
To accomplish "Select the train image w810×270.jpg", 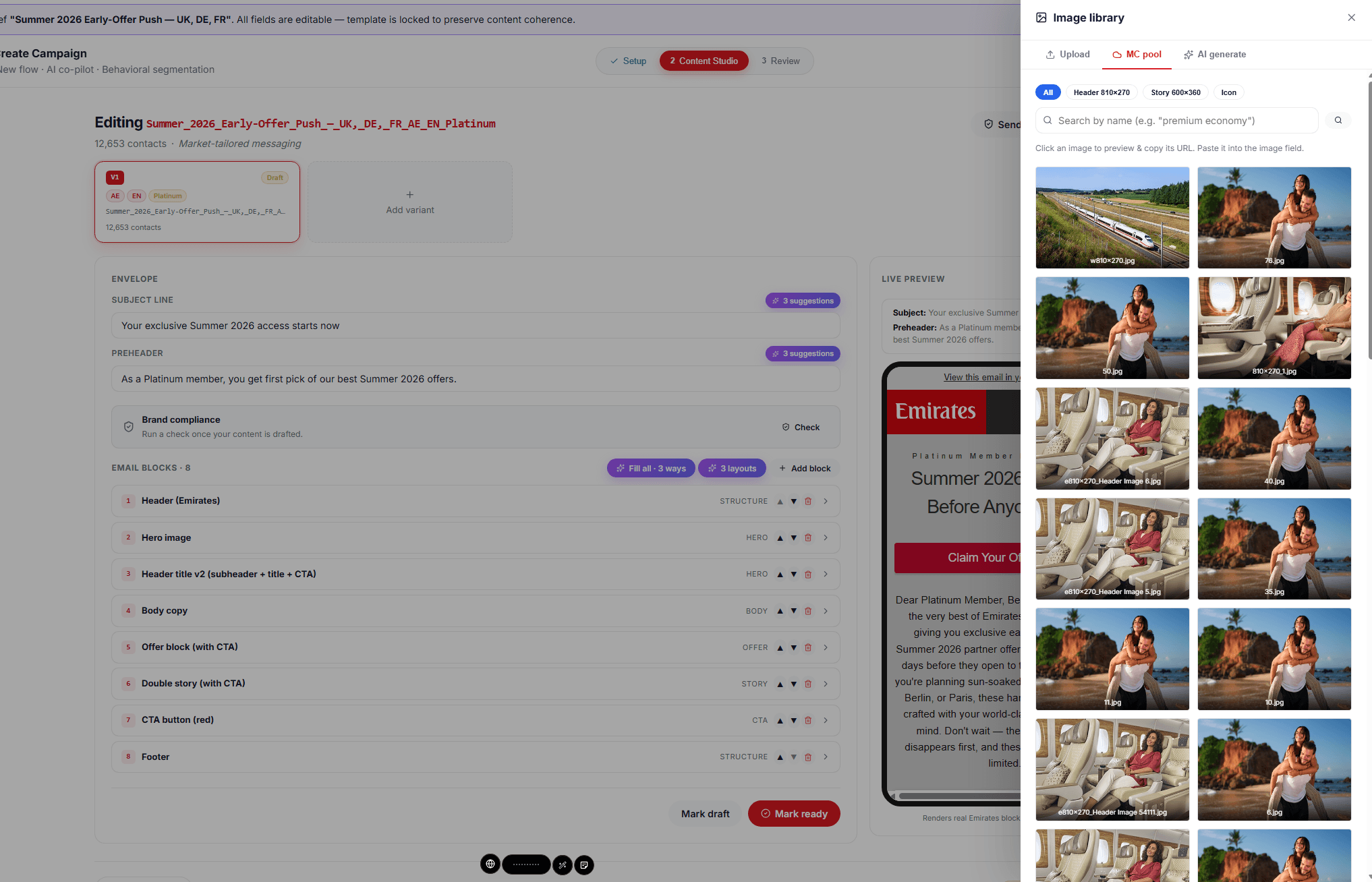I will click(1112, 218).
